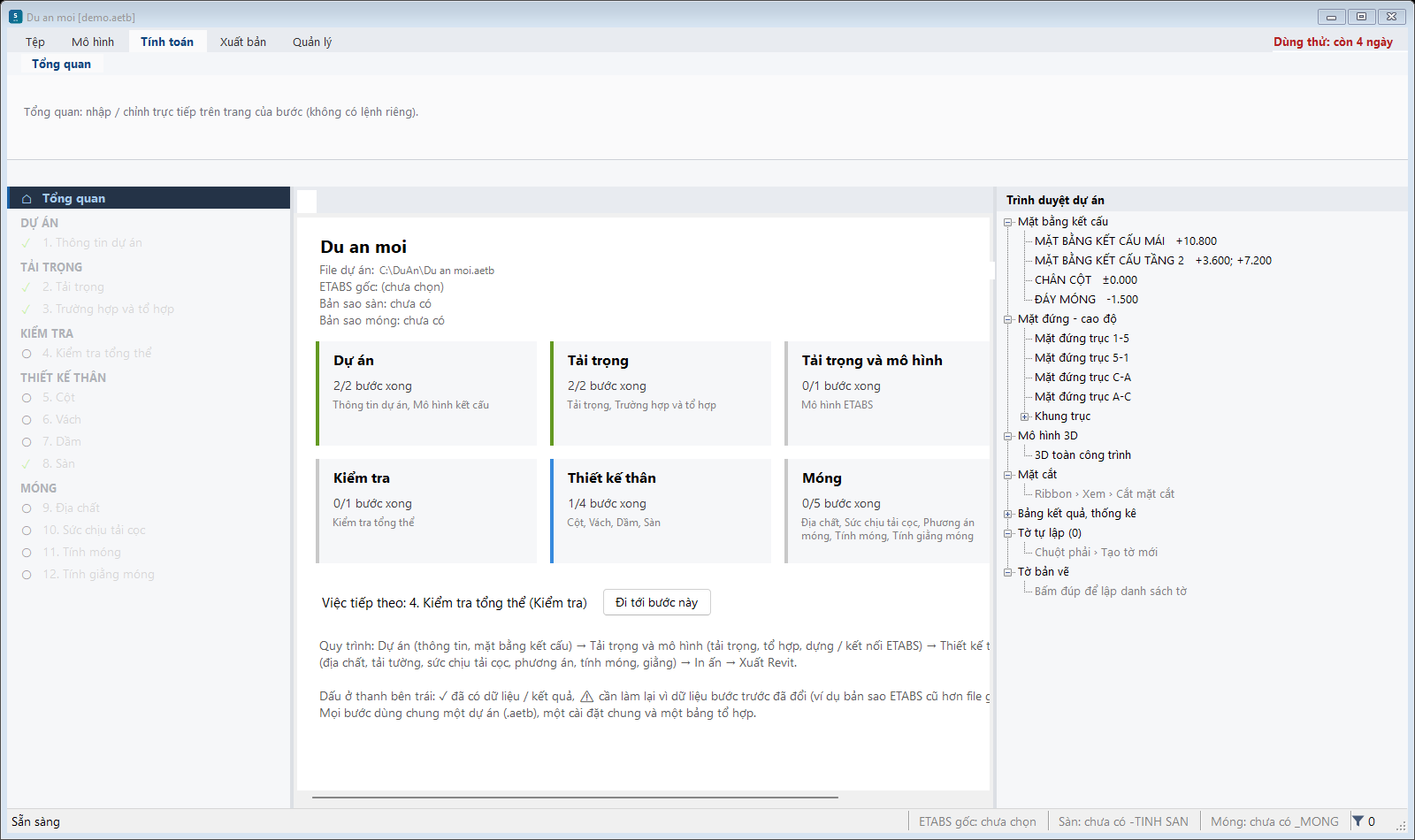Open the Mô hình ribbon tab
This screenshot has height=840, width=1415.
[x=93, y=42]
